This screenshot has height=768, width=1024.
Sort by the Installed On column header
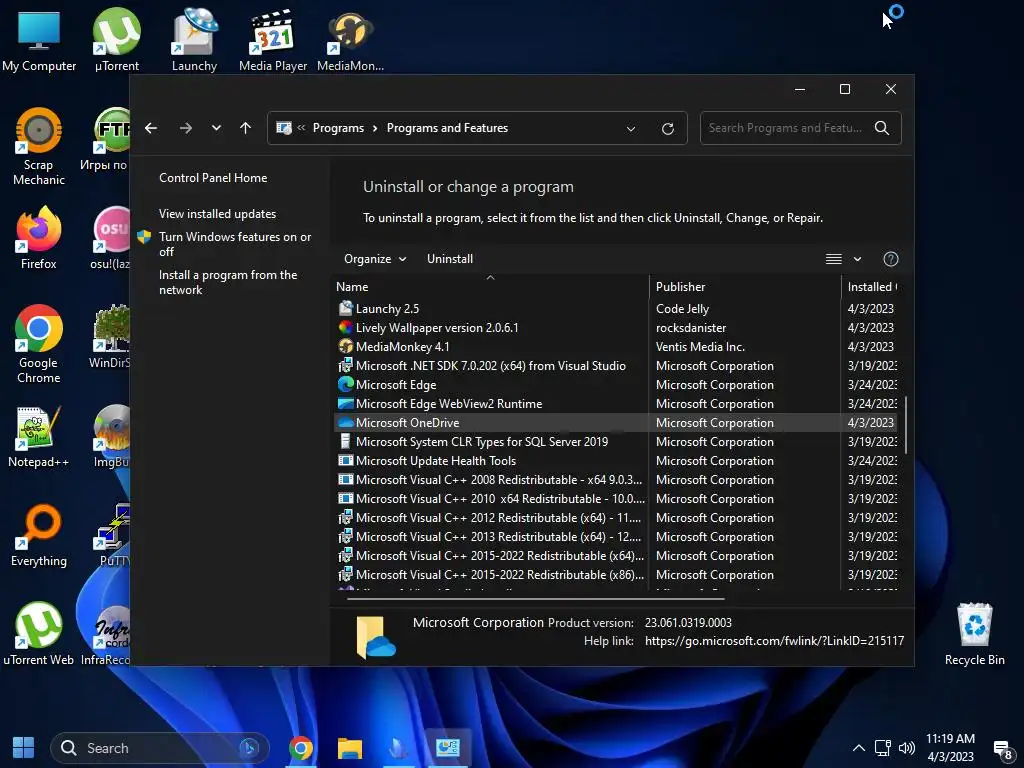pos(871,287)
